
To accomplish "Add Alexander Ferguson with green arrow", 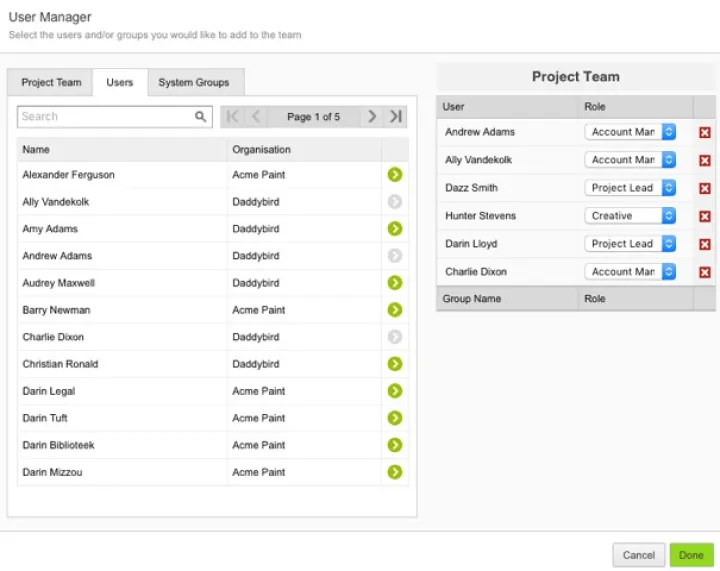I will 394,174.
